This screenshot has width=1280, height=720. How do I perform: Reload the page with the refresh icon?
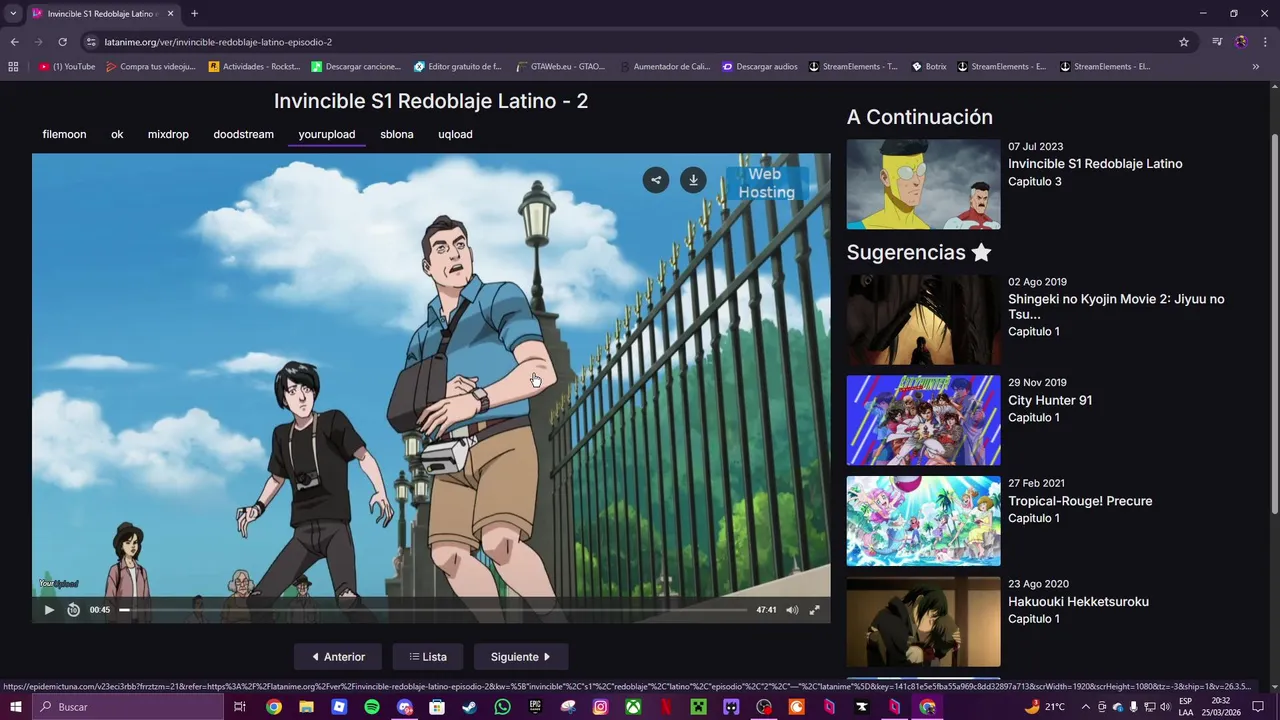[x=62, y=42]
